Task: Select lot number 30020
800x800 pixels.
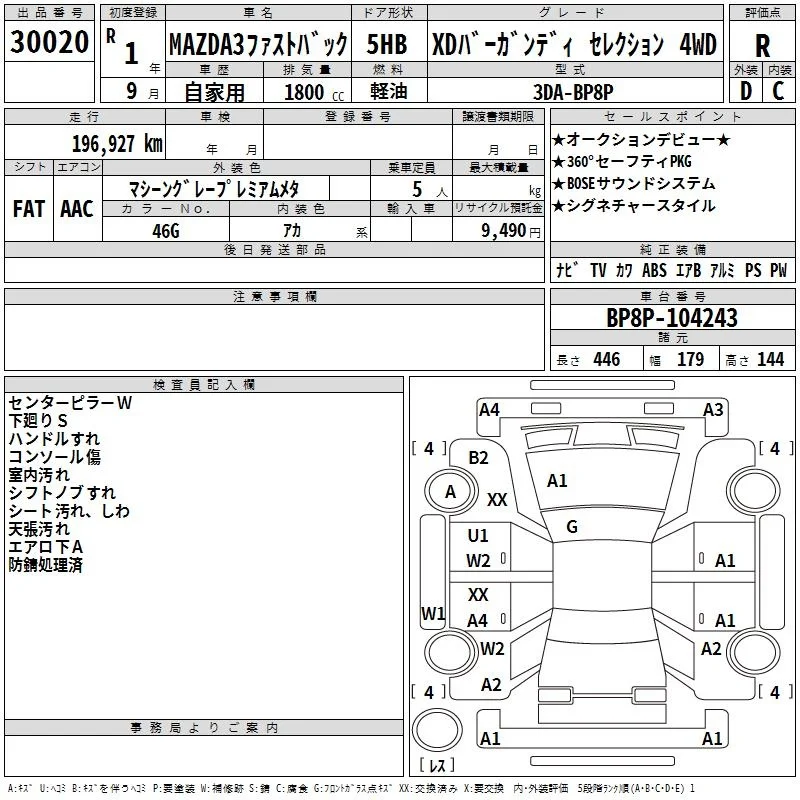Action: tap(49, 42)
